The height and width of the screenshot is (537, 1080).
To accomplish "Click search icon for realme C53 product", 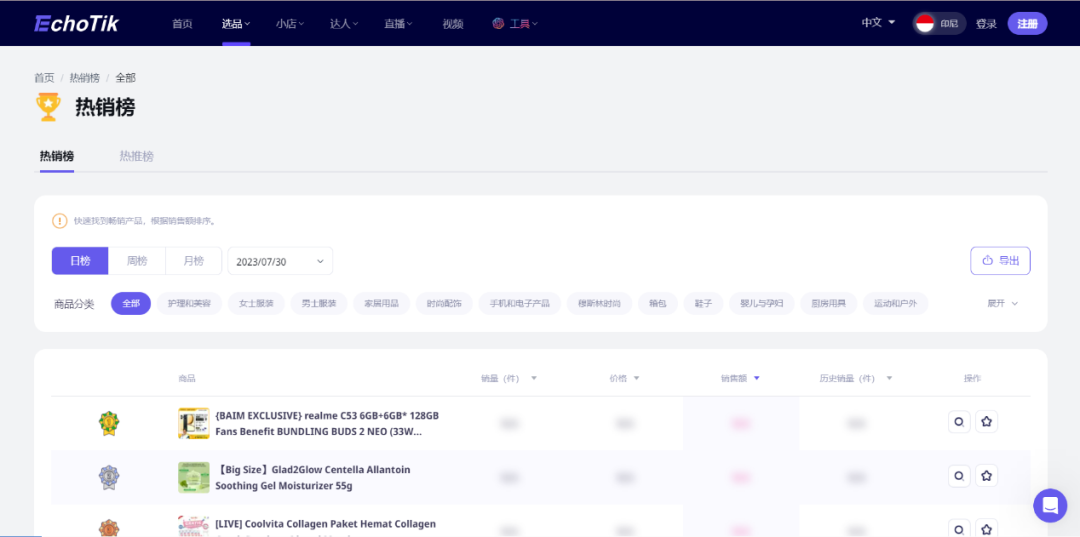I will click(959, 422).
